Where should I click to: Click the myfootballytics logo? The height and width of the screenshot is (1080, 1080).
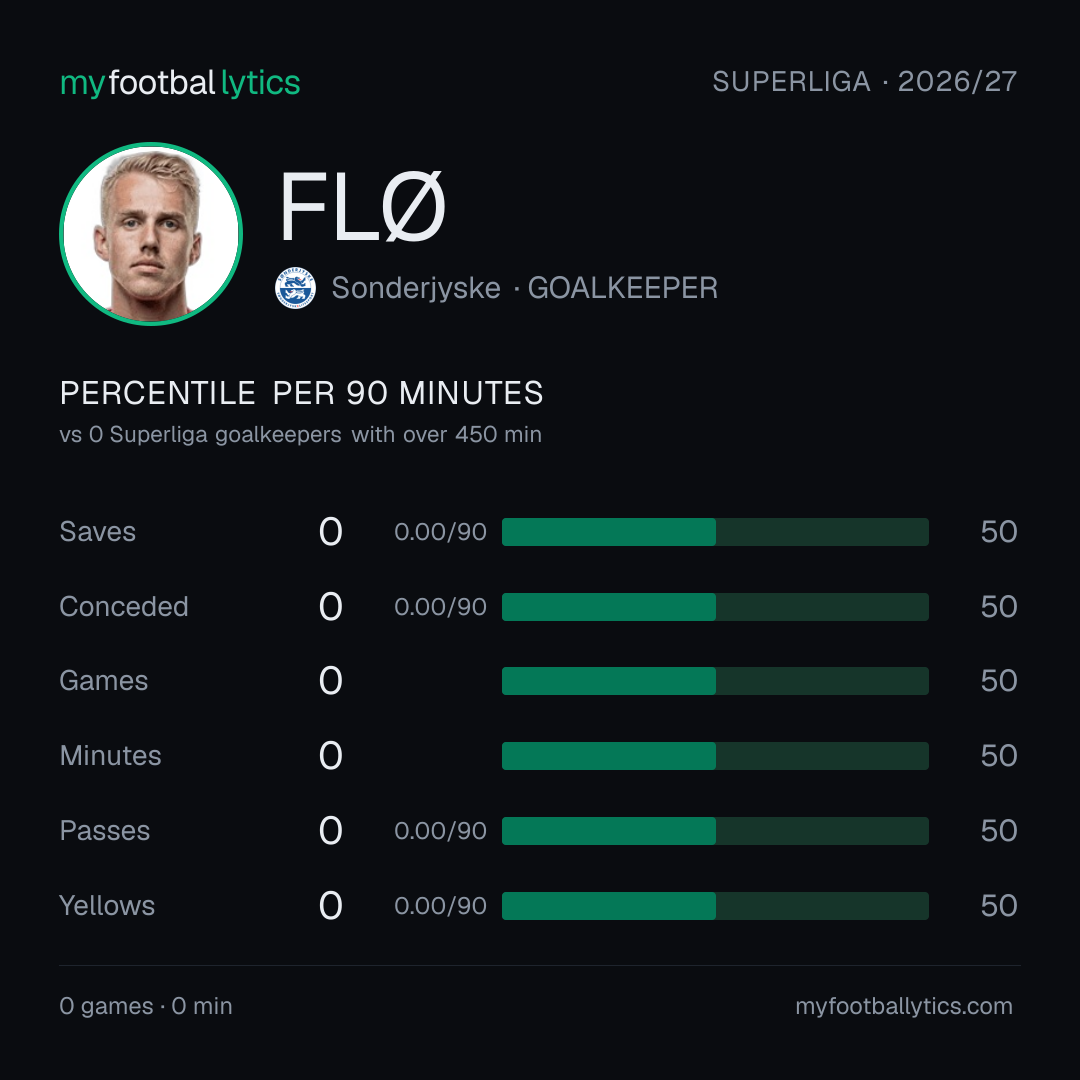[x=180, y=83]
